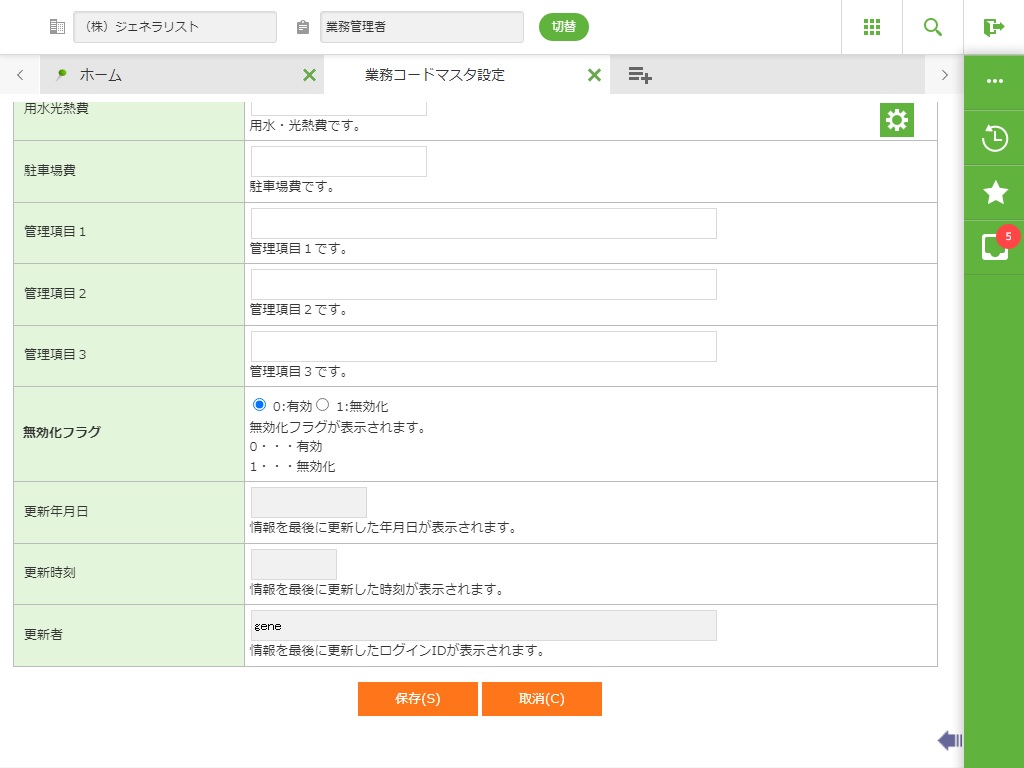Switch to the ホーム tab

100,75
